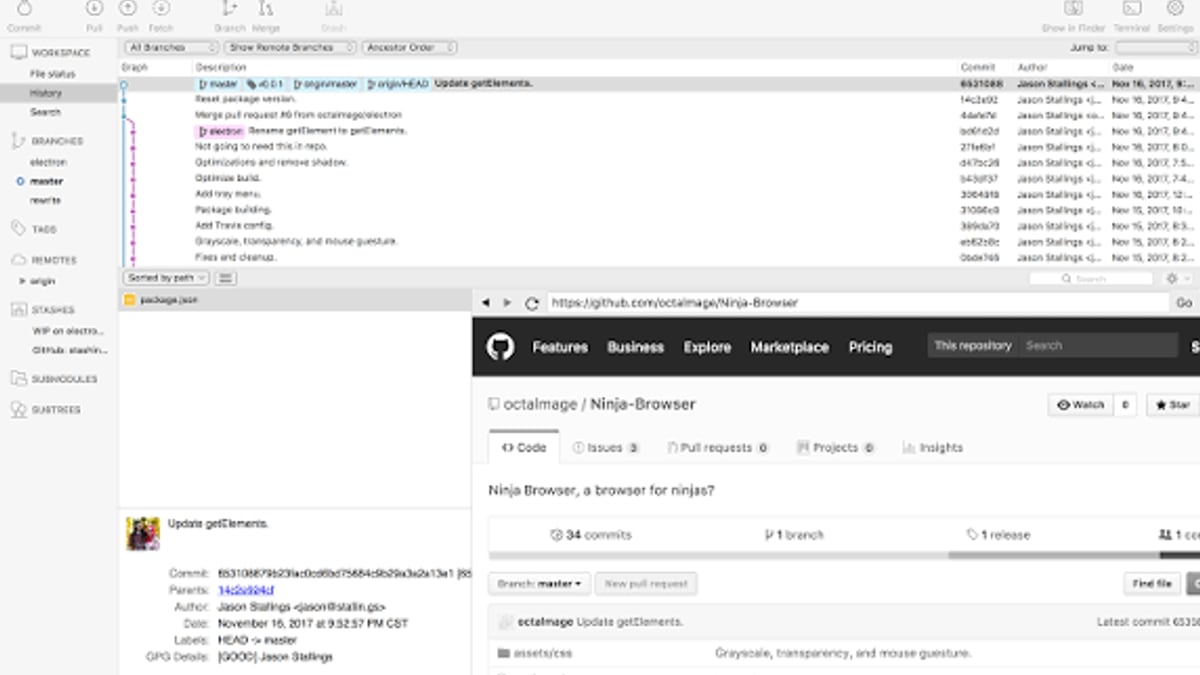Click the New pull request button
Screen dimensions: 1200x675
pos(646,584)
